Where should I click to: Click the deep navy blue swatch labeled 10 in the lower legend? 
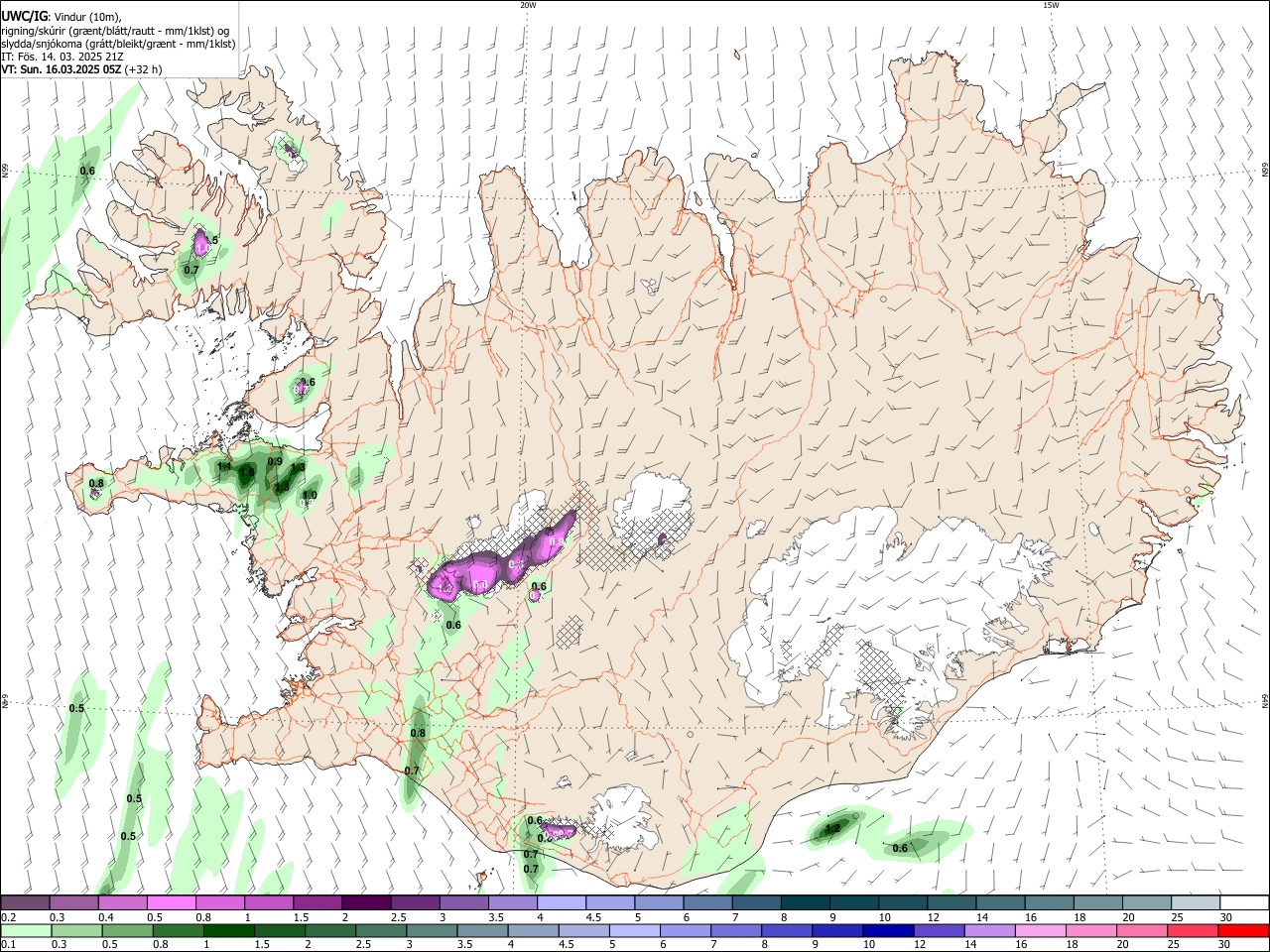888,930
